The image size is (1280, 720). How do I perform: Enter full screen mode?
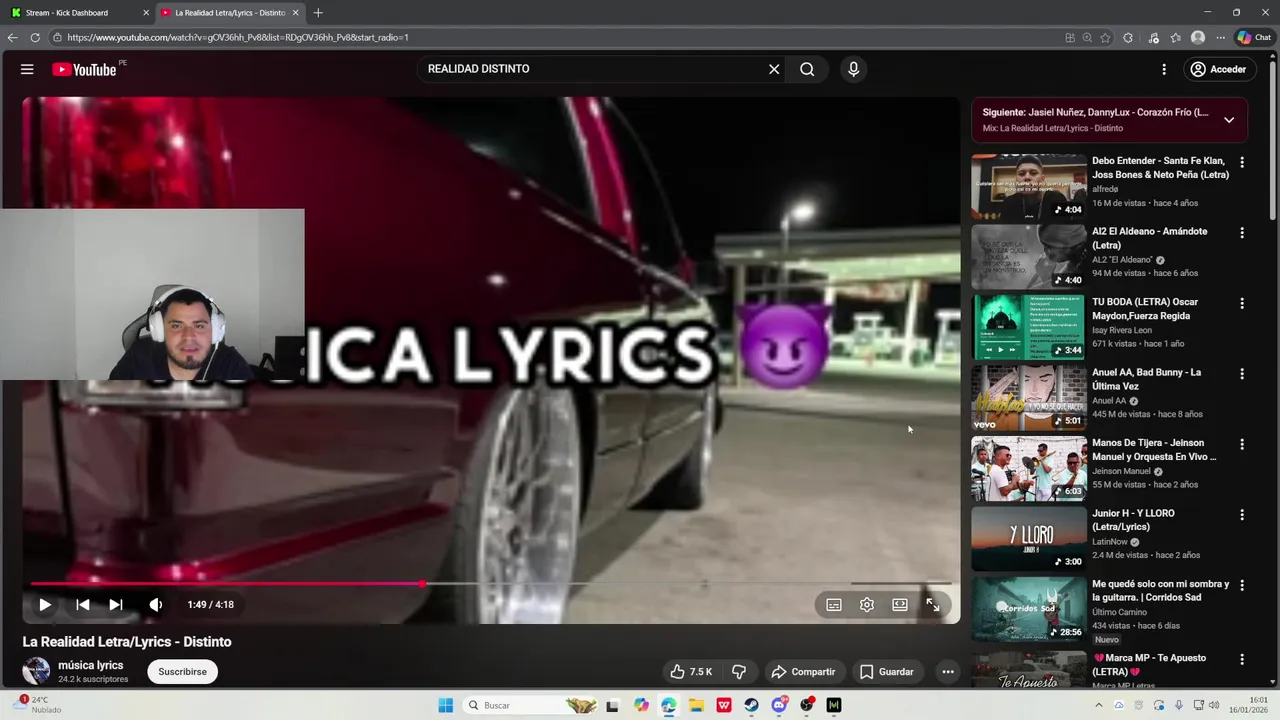[933, 604]
